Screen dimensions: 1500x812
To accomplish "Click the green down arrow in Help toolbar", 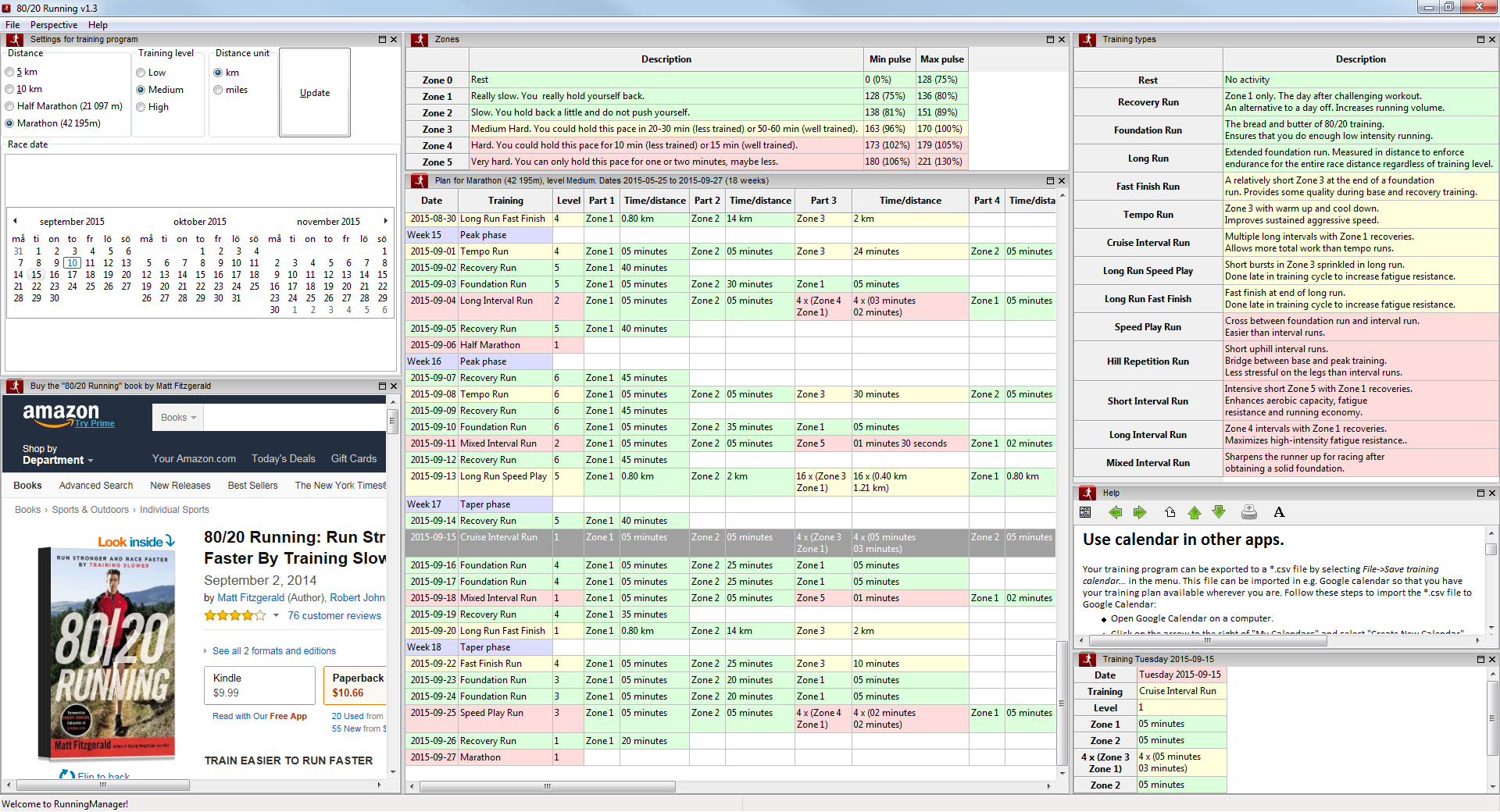I will pyautogui.click(x=1219, y=513).
